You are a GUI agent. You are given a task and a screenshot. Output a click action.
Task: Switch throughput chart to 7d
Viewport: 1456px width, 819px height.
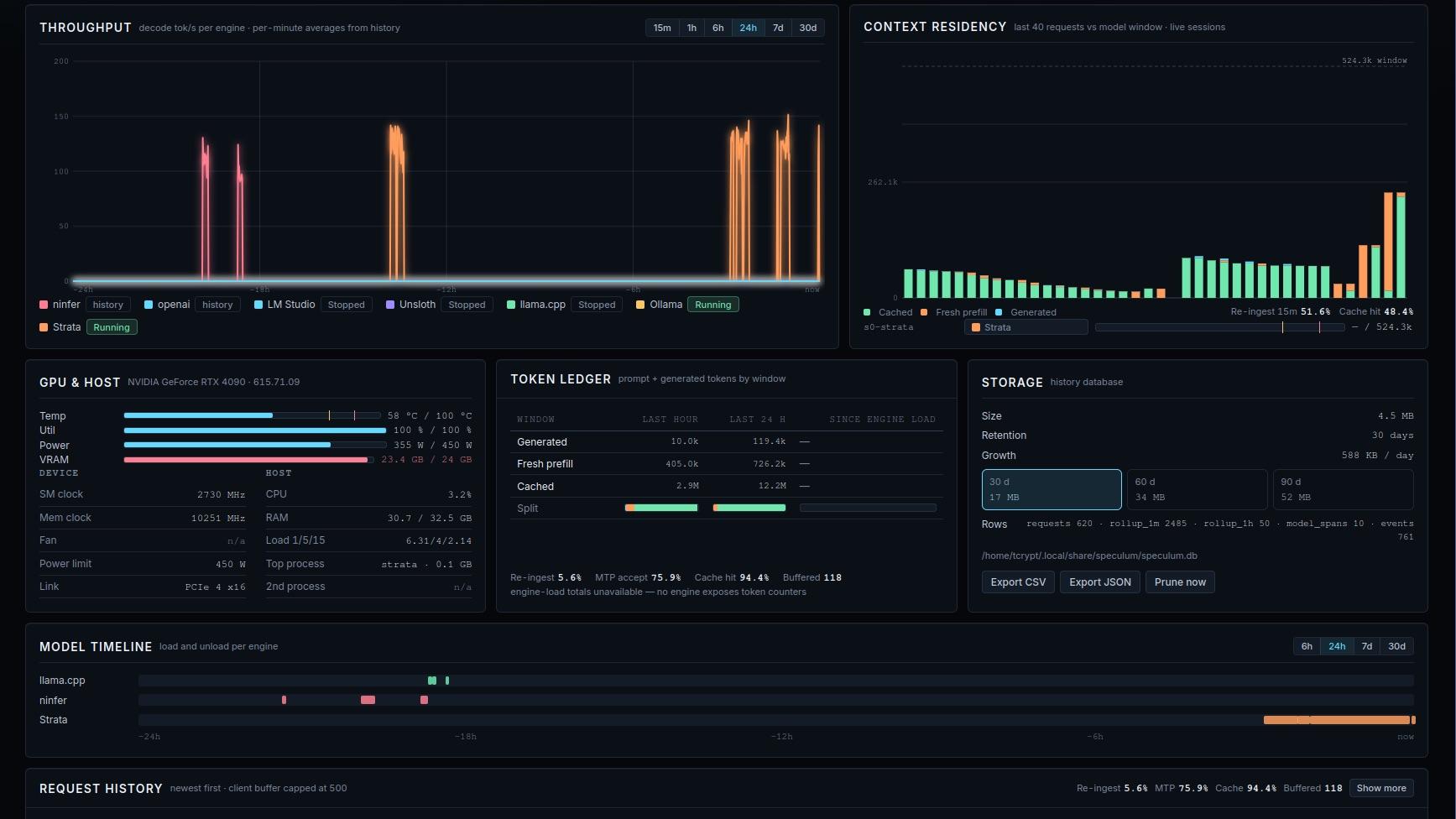click(778, 28)
